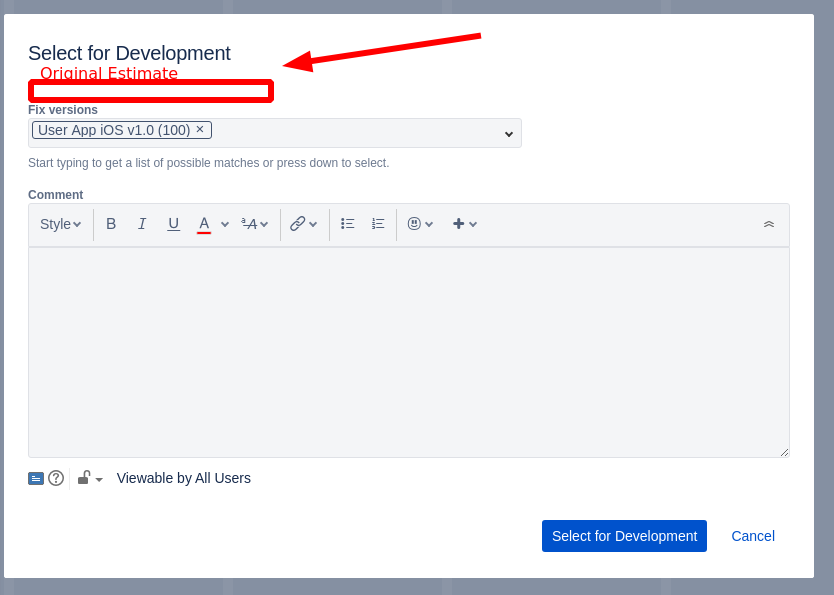Screen dimensions: 834x595
Task: Click the Cancel link
Action: coord(752,536)
